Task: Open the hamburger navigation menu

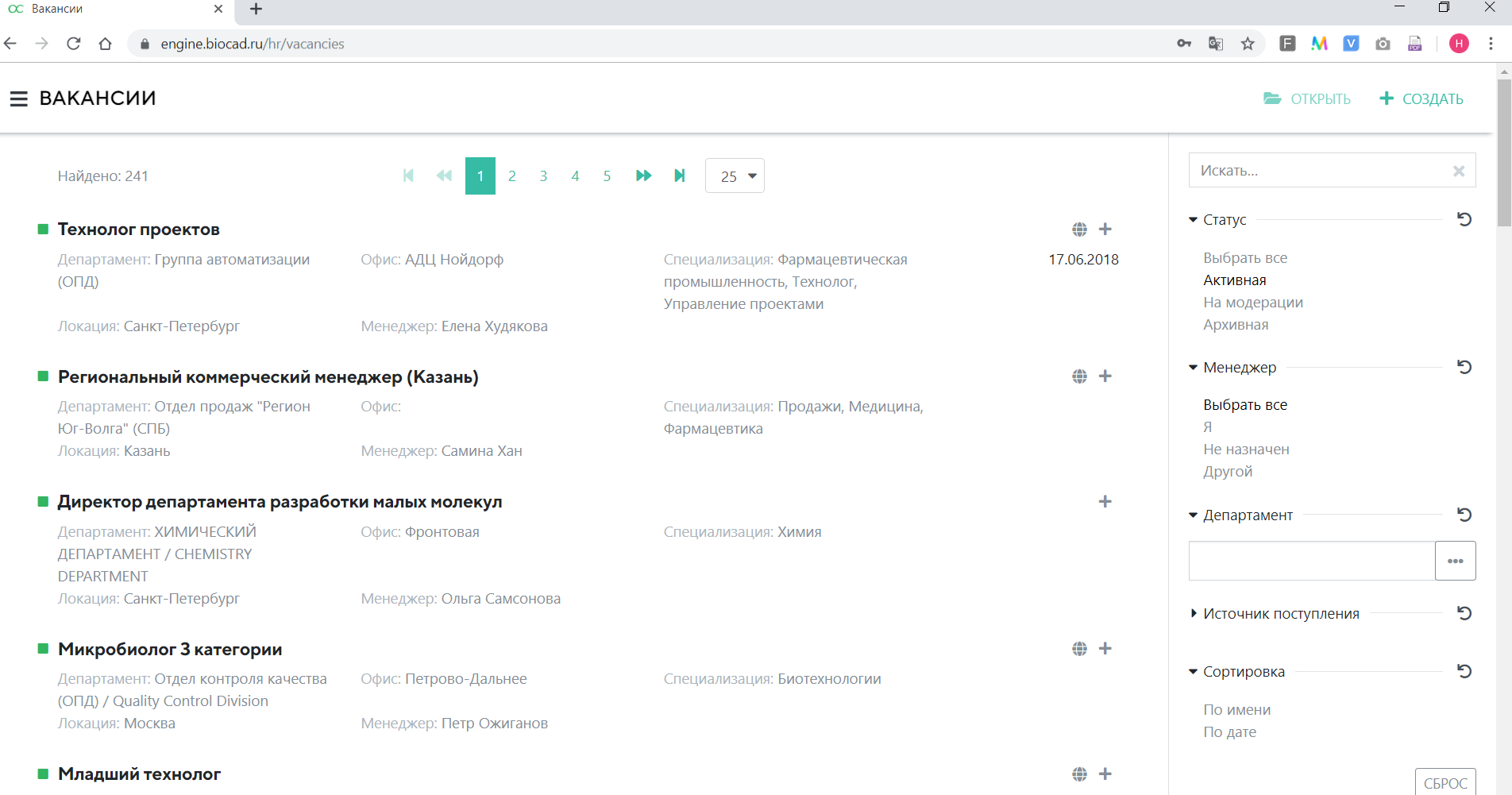Action: point(18,98)
